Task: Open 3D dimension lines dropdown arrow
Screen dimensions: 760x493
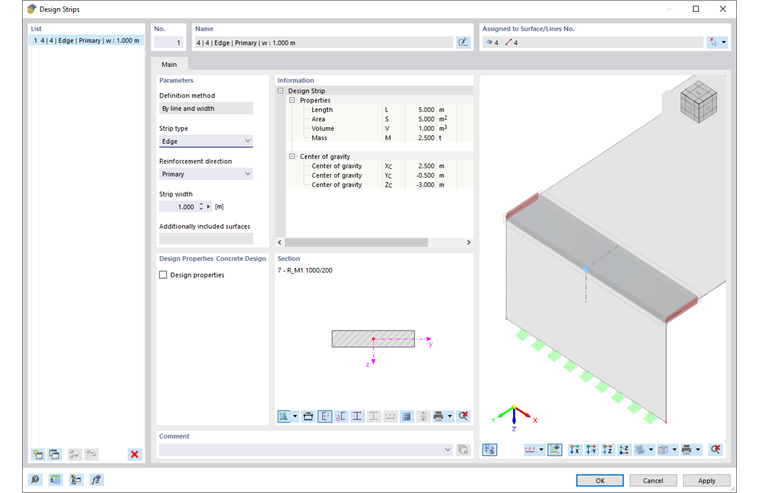Action: tap(541, 449)
